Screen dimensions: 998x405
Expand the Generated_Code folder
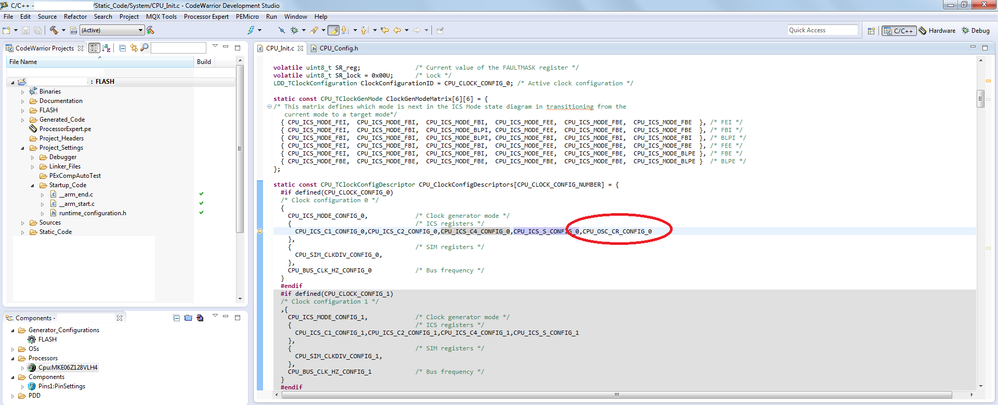pyautogui.click(x=22, y=119)
